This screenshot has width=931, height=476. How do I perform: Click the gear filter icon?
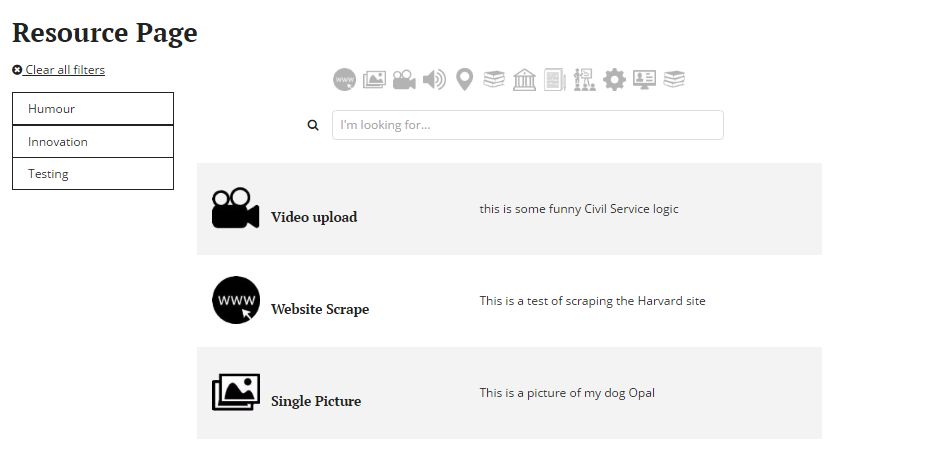[x=614, y=80]
